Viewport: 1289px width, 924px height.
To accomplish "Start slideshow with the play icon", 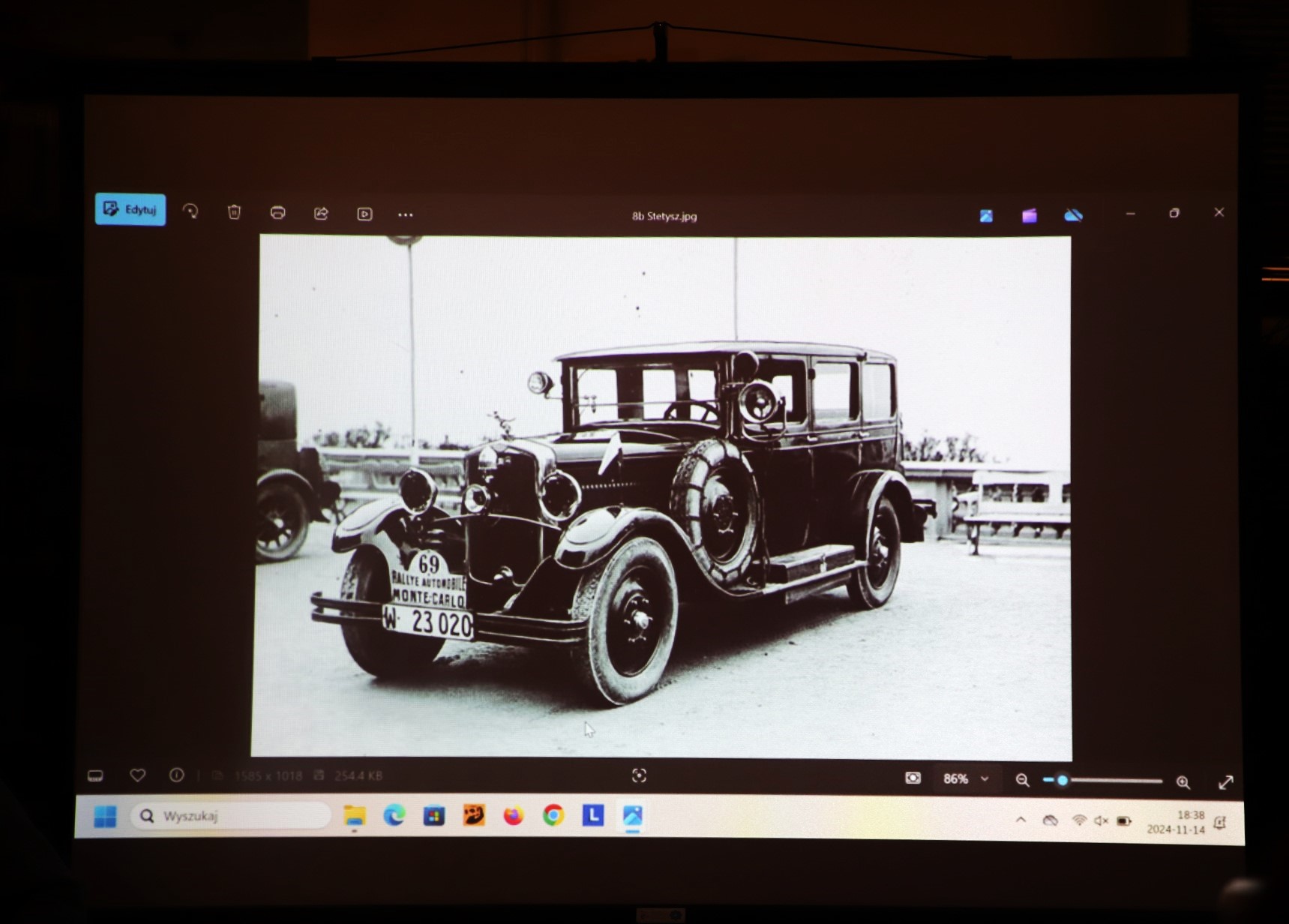I will (x=364, y=214).
